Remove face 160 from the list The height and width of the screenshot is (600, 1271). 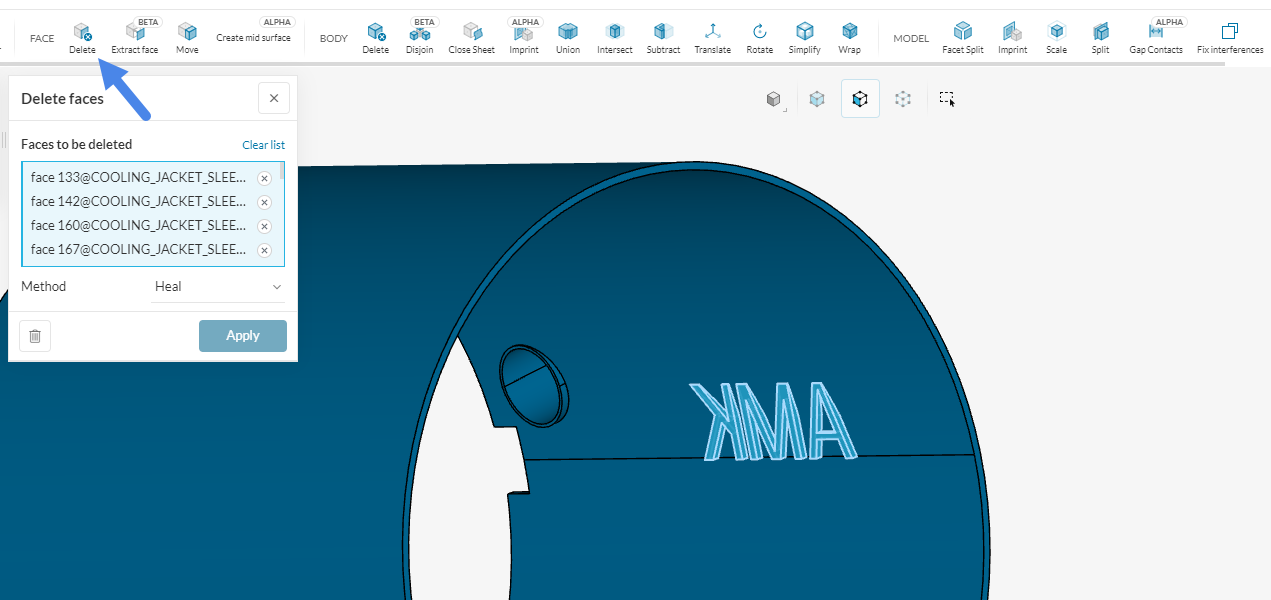[x=265, y=226]
